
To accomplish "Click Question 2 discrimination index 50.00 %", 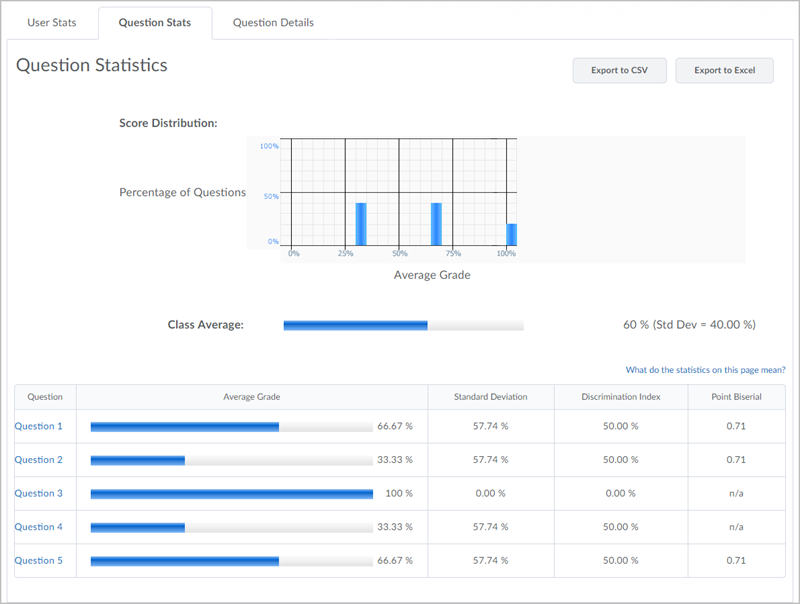I will pos(620,460).
